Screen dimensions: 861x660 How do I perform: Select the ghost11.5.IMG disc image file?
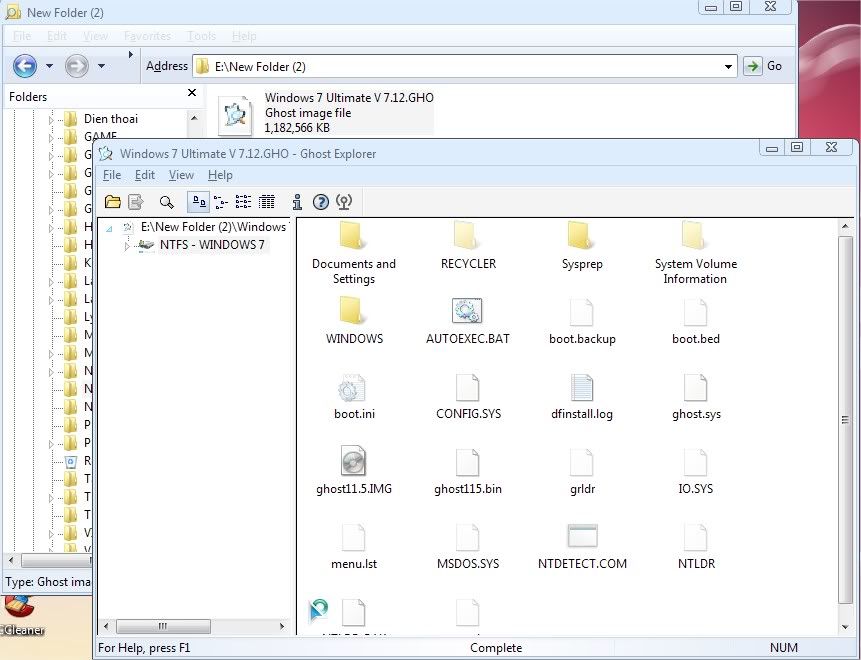click(x=354, y=471)
